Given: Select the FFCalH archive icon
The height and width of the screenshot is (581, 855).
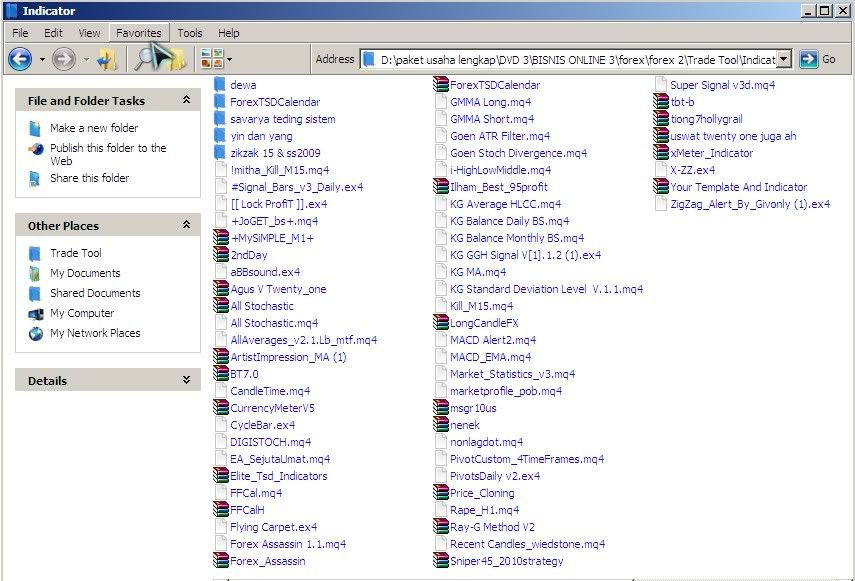Looking at the screenshot, I should [221, 510].
